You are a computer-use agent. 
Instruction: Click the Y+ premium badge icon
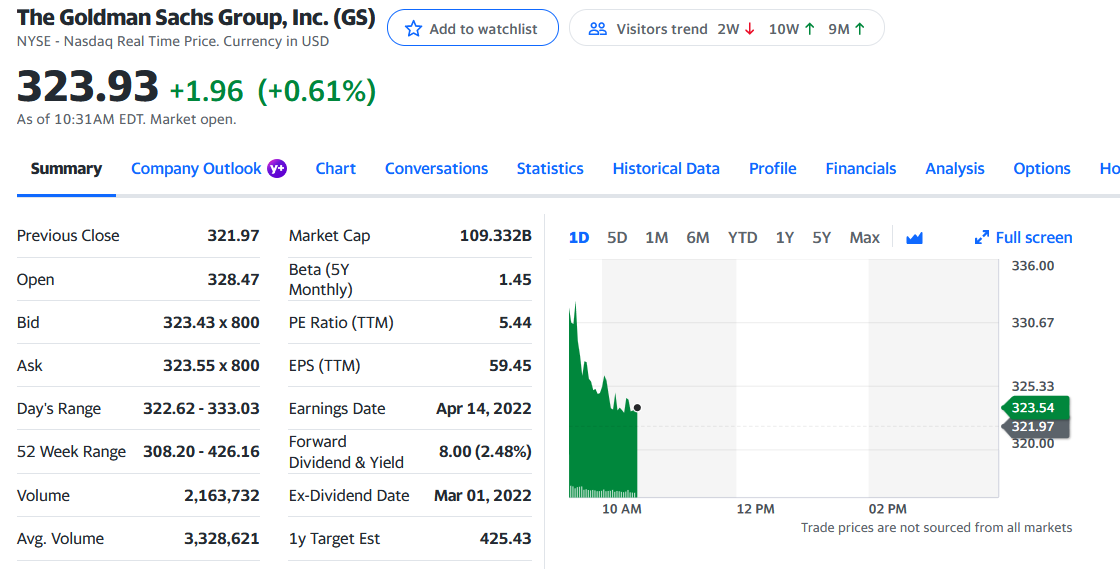click(276, 168)
